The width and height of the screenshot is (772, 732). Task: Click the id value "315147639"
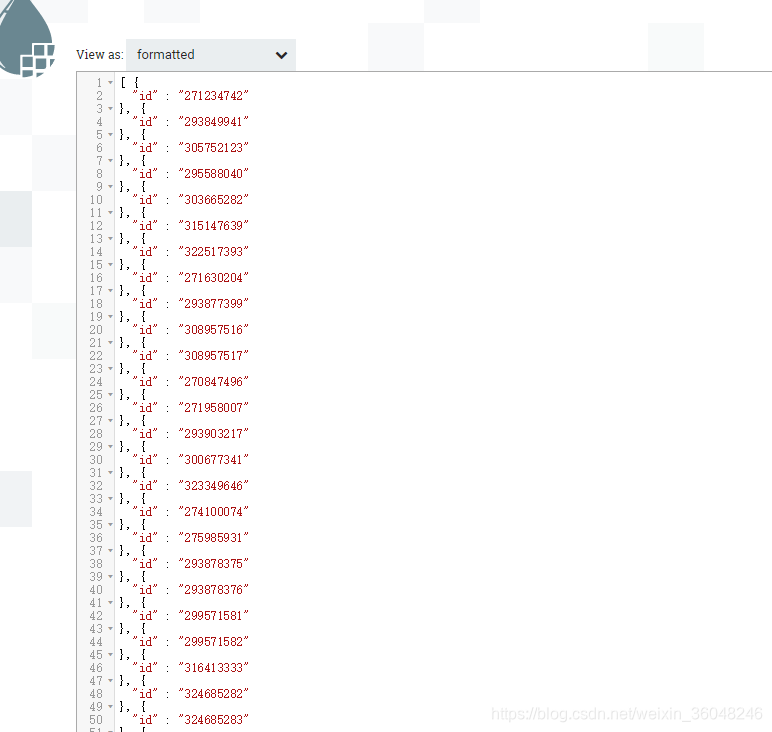(214, 225)
